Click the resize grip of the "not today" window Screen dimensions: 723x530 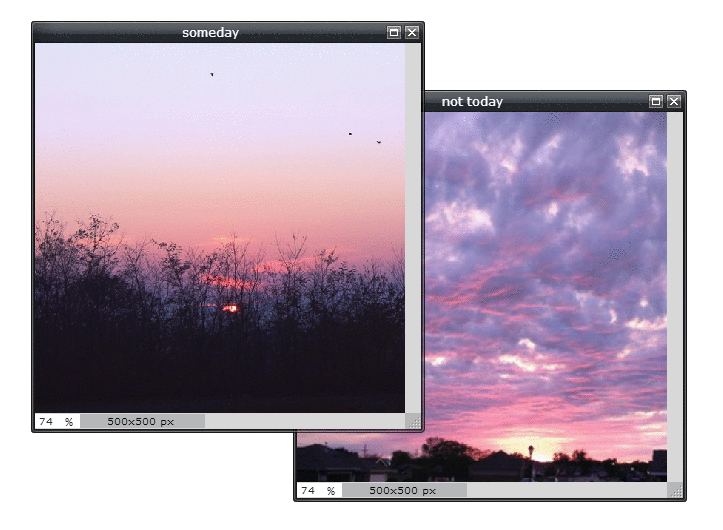pyautogui.click(x=675, y=490)
